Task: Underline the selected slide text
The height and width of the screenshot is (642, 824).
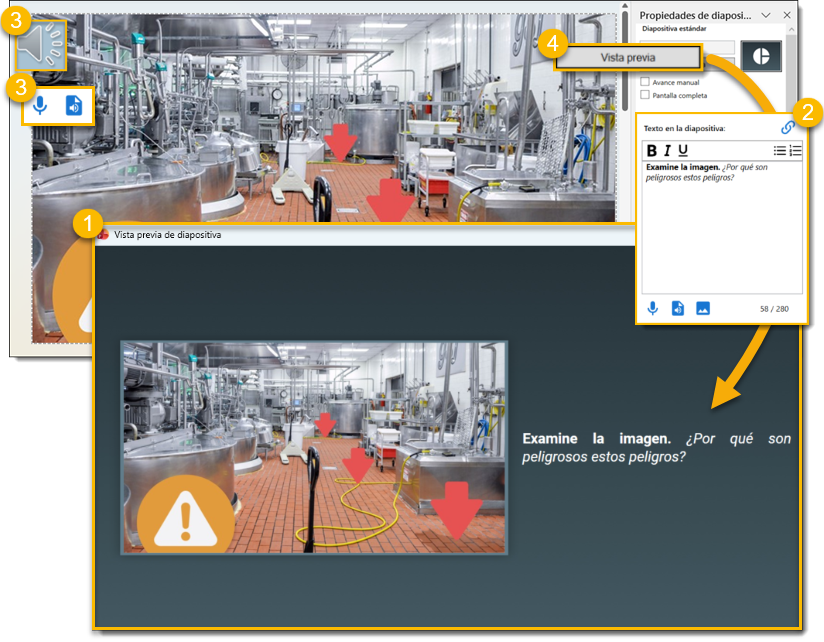Action: 683,150
